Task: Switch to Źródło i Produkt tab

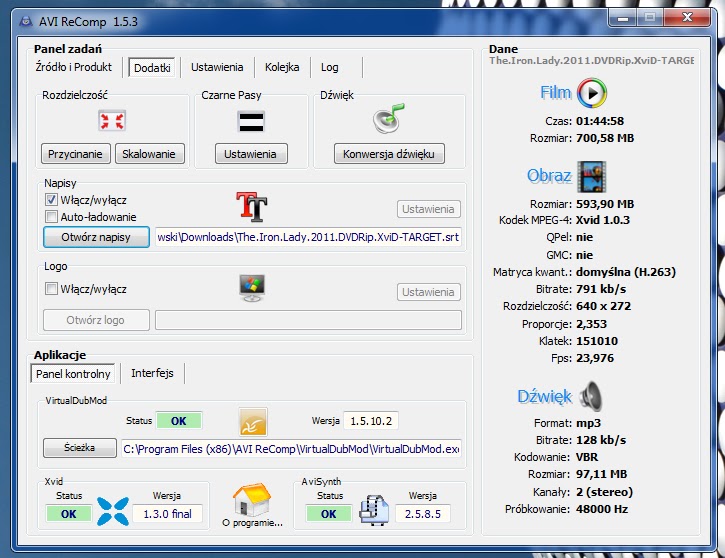Action: pyautogui.click(x=74, y=67)
